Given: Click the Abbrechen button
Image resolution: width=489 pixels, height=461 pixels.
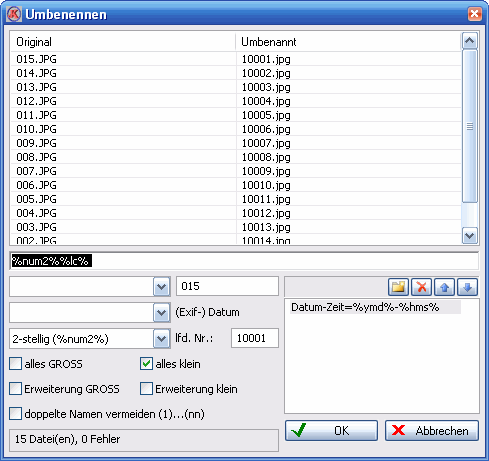Looking at the screenshot, I should (x=432, y=431).
